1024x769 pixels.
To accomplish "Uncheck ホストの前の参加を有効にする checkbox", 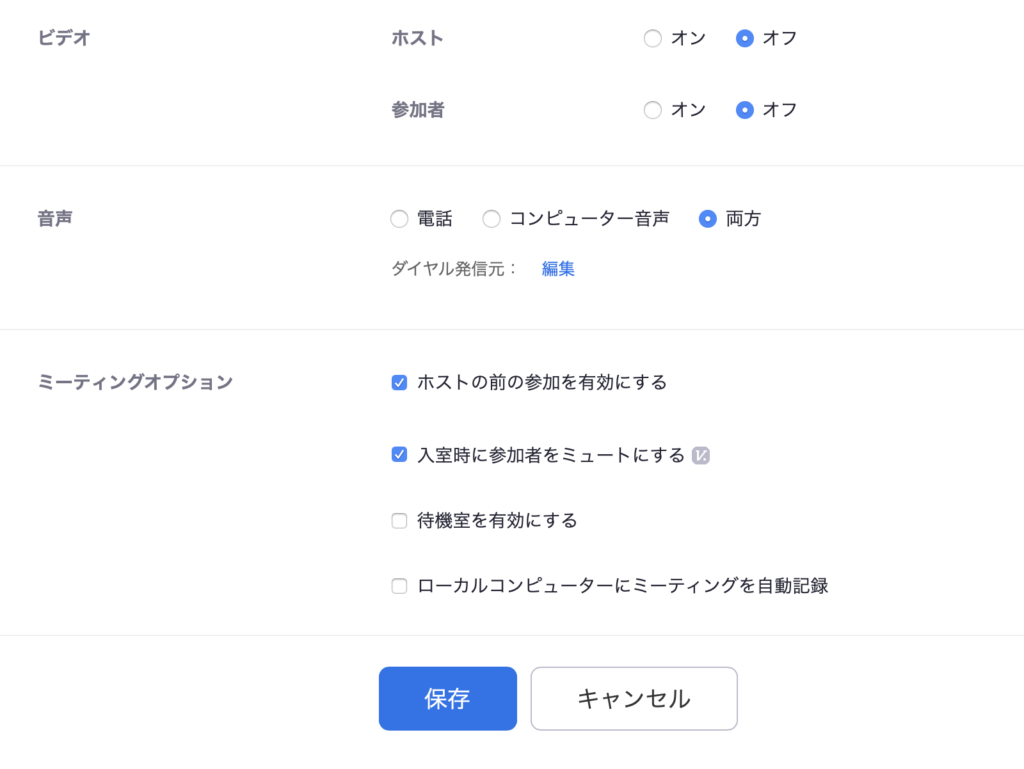I will coord(399,383).
